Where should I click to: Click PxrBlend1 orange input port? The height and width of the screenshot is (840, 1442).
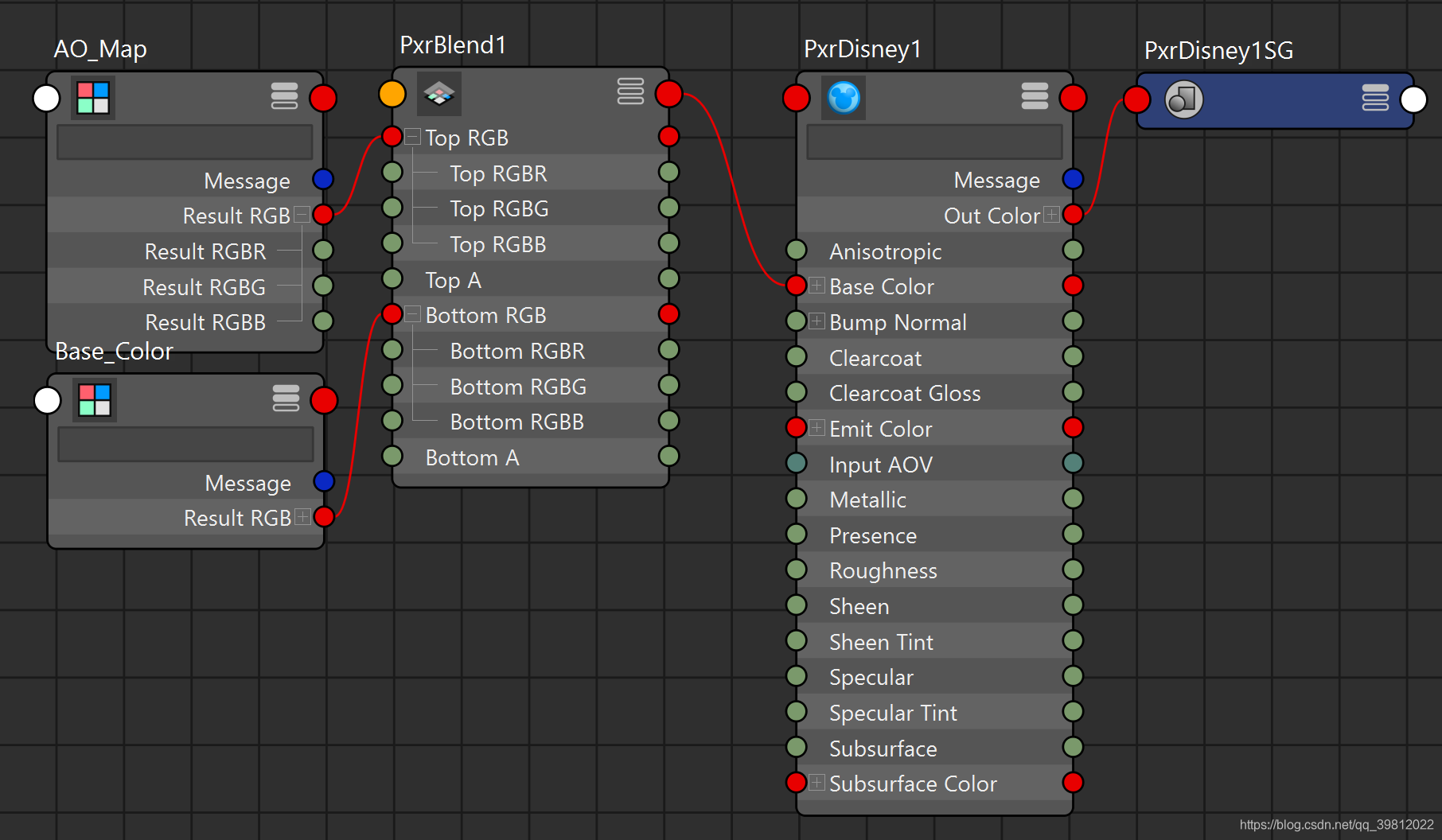pos(392,94)
